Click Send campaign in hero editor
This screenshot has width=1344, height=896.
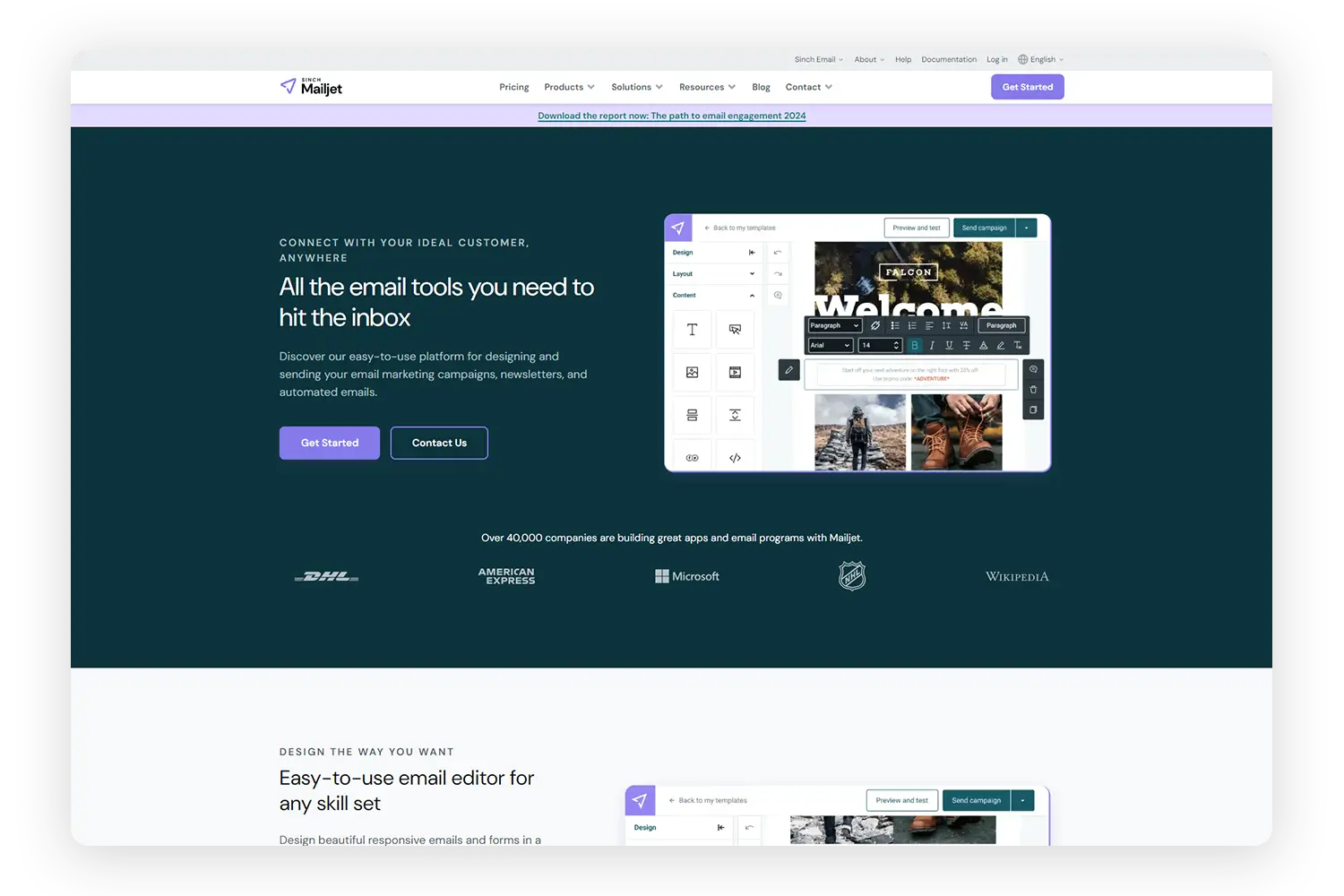(x=985, y=228)
